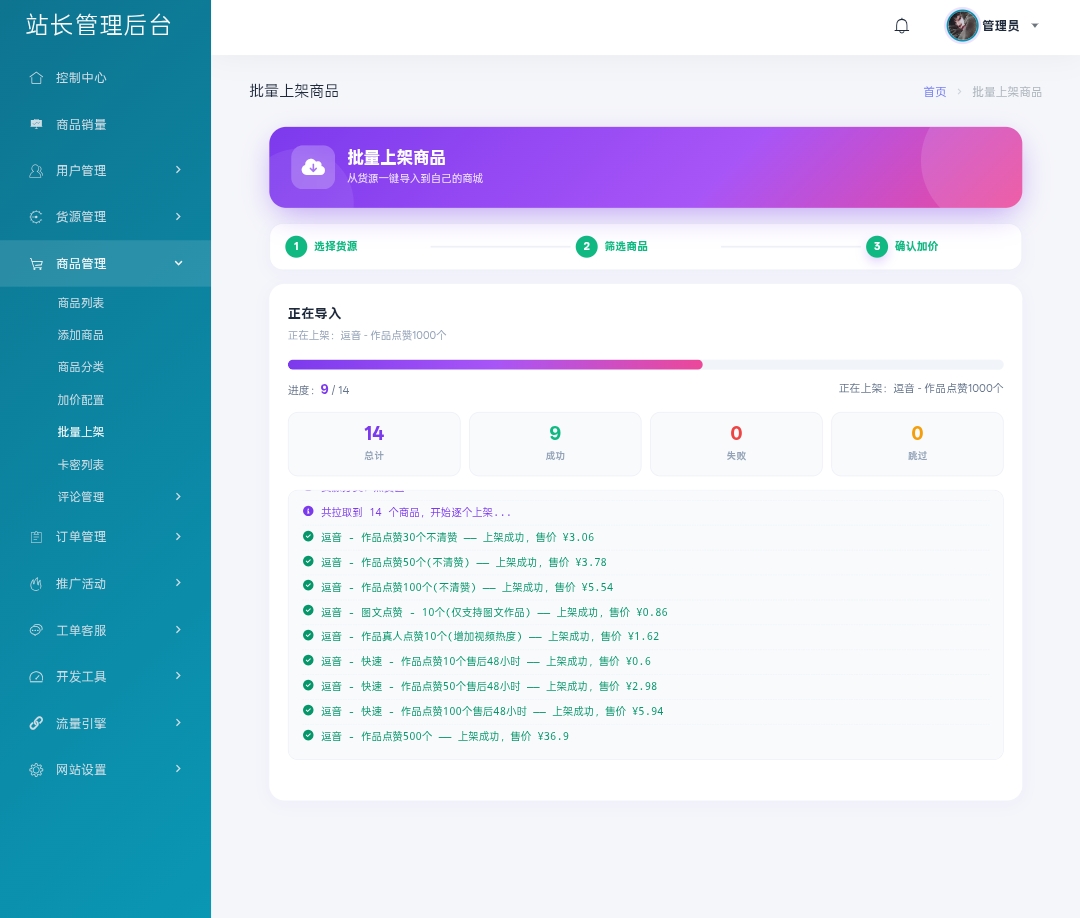The width and height of the screenshot is (1080, 918).
Task: Open 商品销量 menu item
Action: 105,125
